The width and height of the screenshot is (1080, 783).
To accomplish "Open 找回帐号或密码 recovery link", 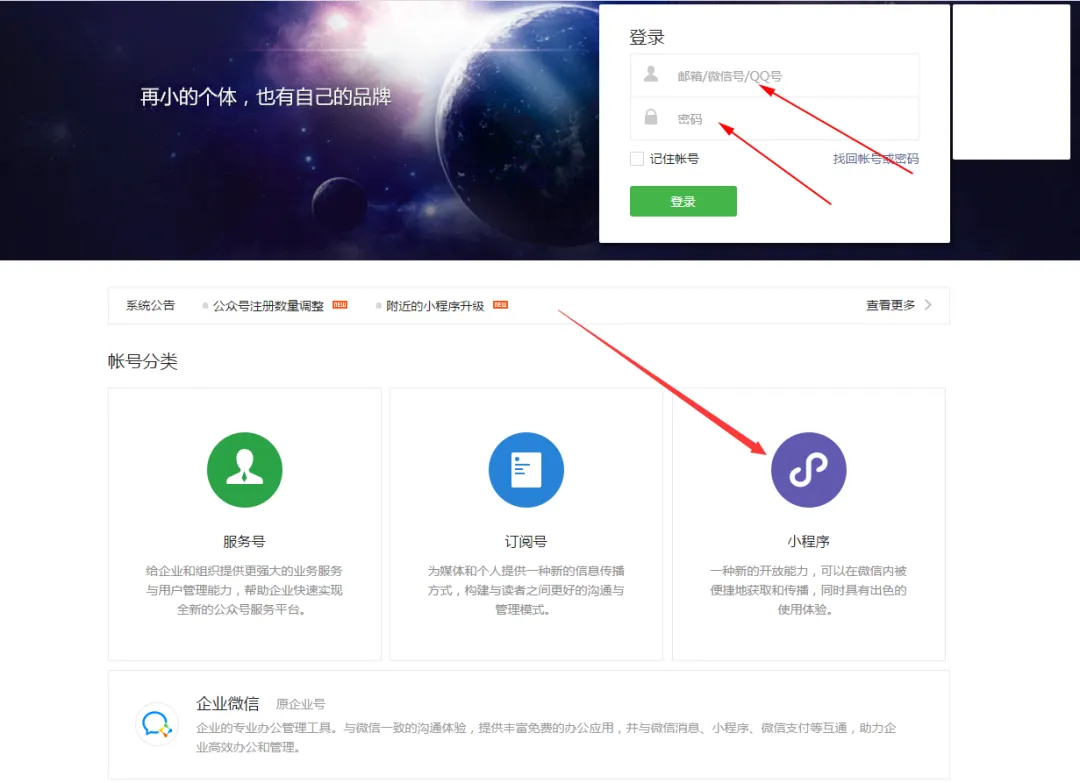I will click(x=875, y=159).
